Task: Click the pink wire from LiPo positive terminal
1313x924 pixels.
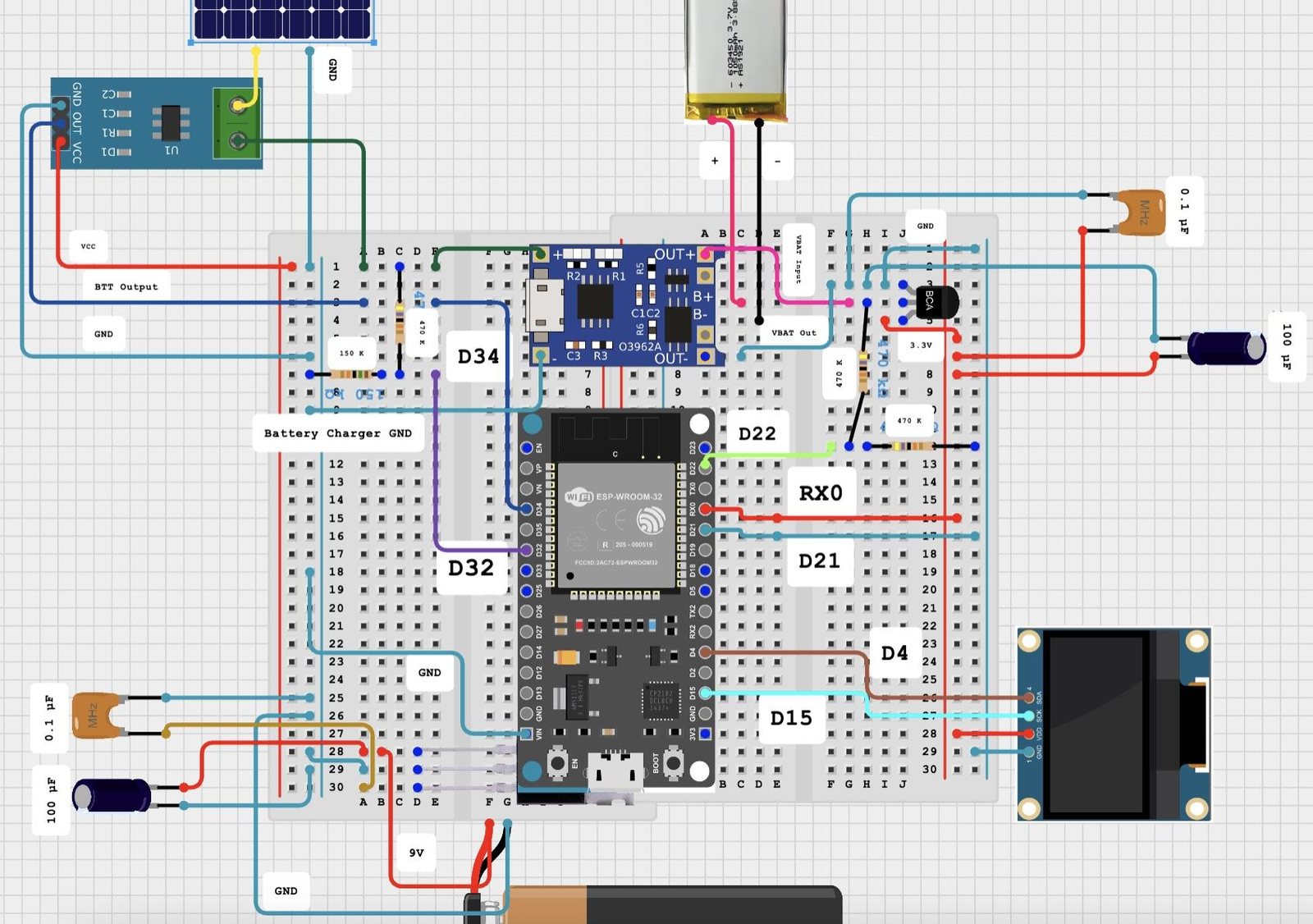Action: pyautogui.click(x=732, y=211)
